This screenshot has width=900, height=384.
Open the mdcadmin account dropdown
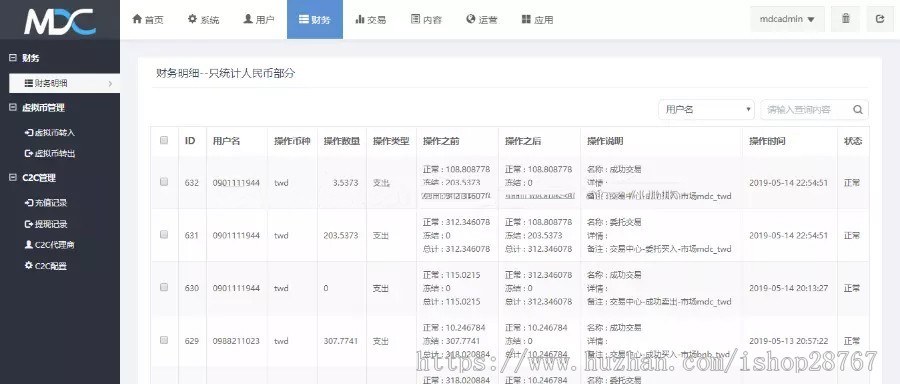(787, 19)
